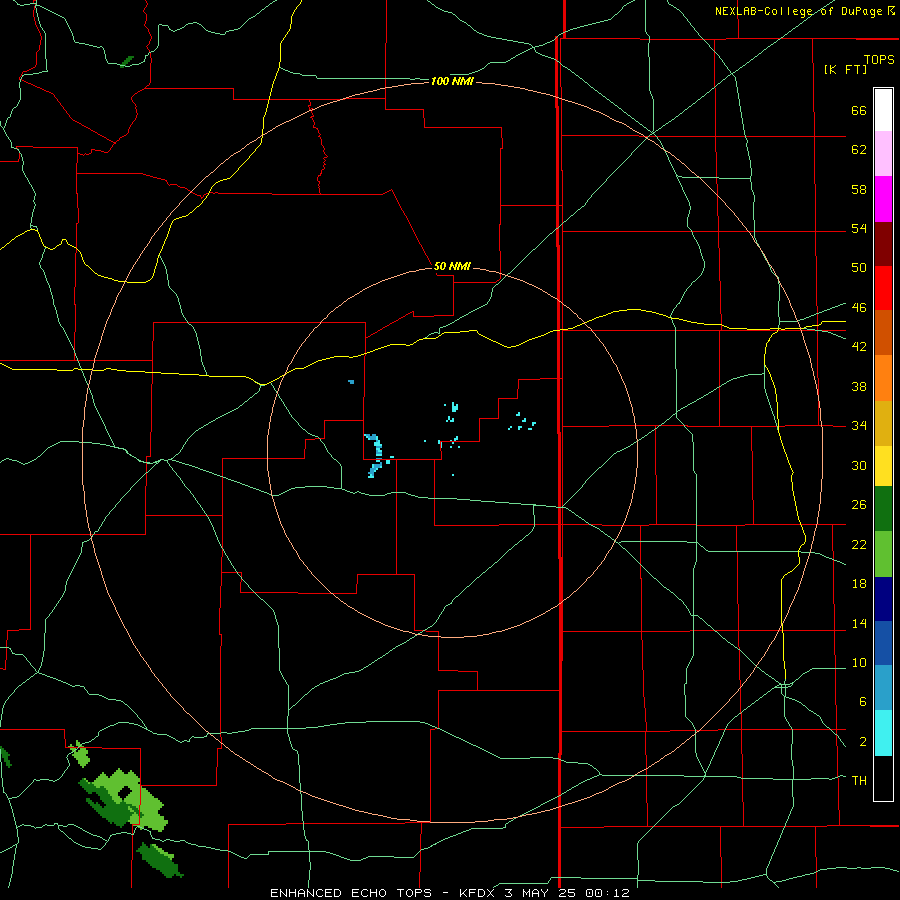Select the light green legend swatch
Image resolution: width=900 pixels, height=900 pixels.
click(883, 554)
